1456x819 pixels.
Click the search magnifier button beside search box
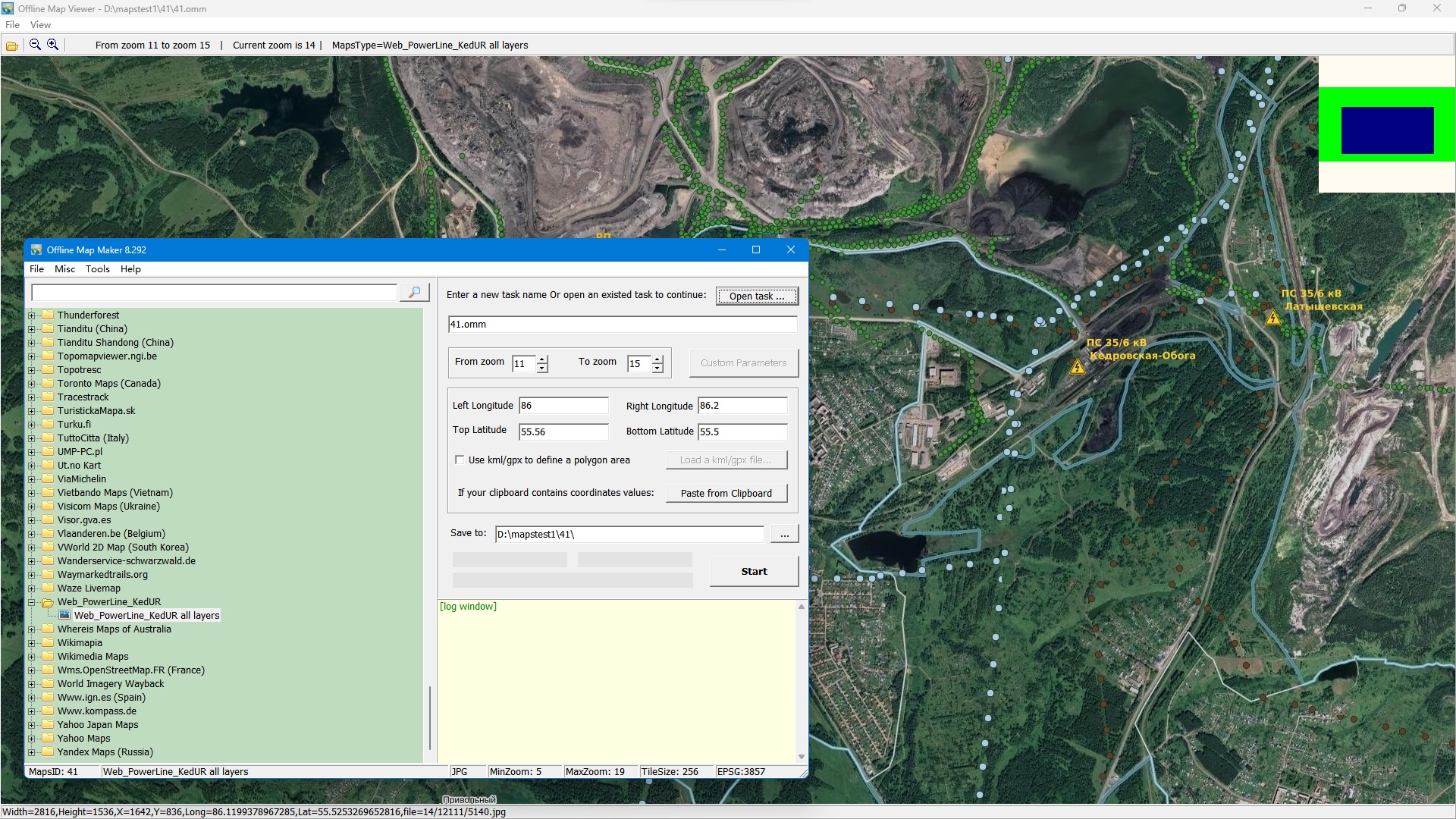click(x=415, y=293)
